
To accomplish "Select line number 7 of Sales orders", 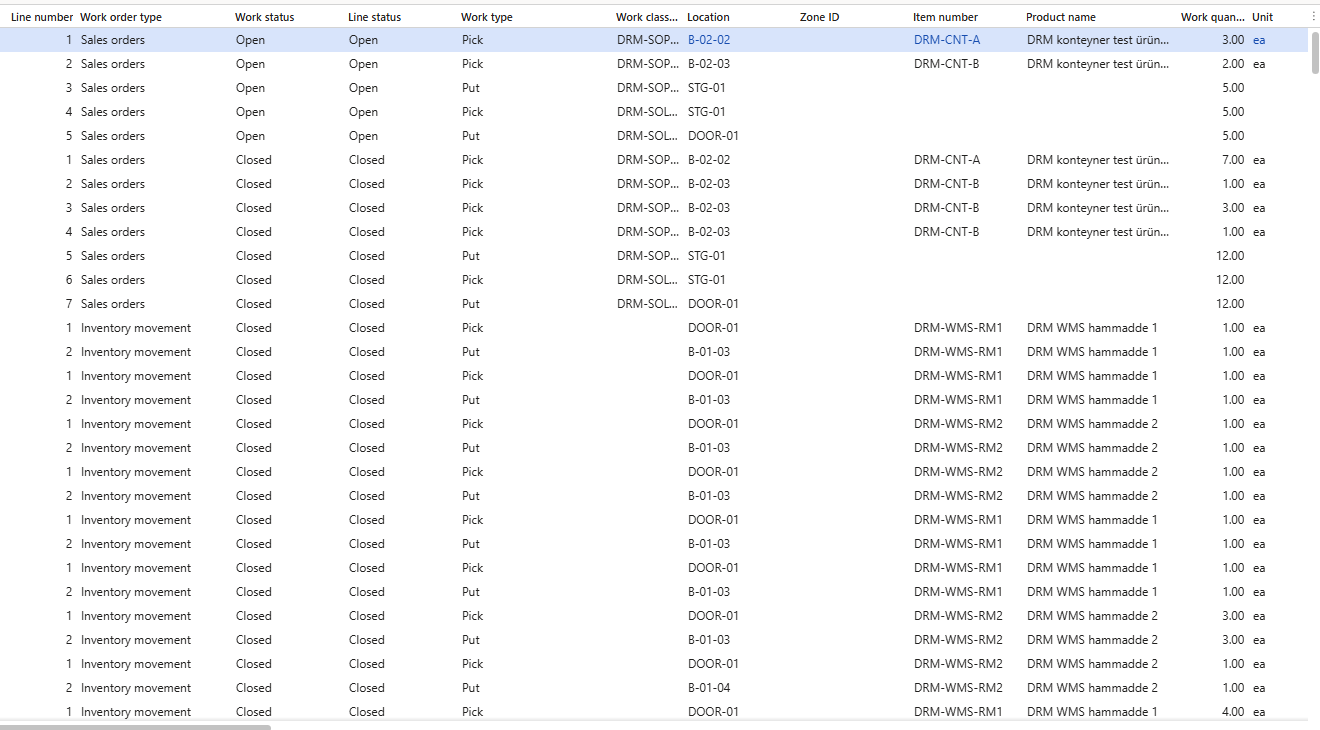I will tap(69, 304).
